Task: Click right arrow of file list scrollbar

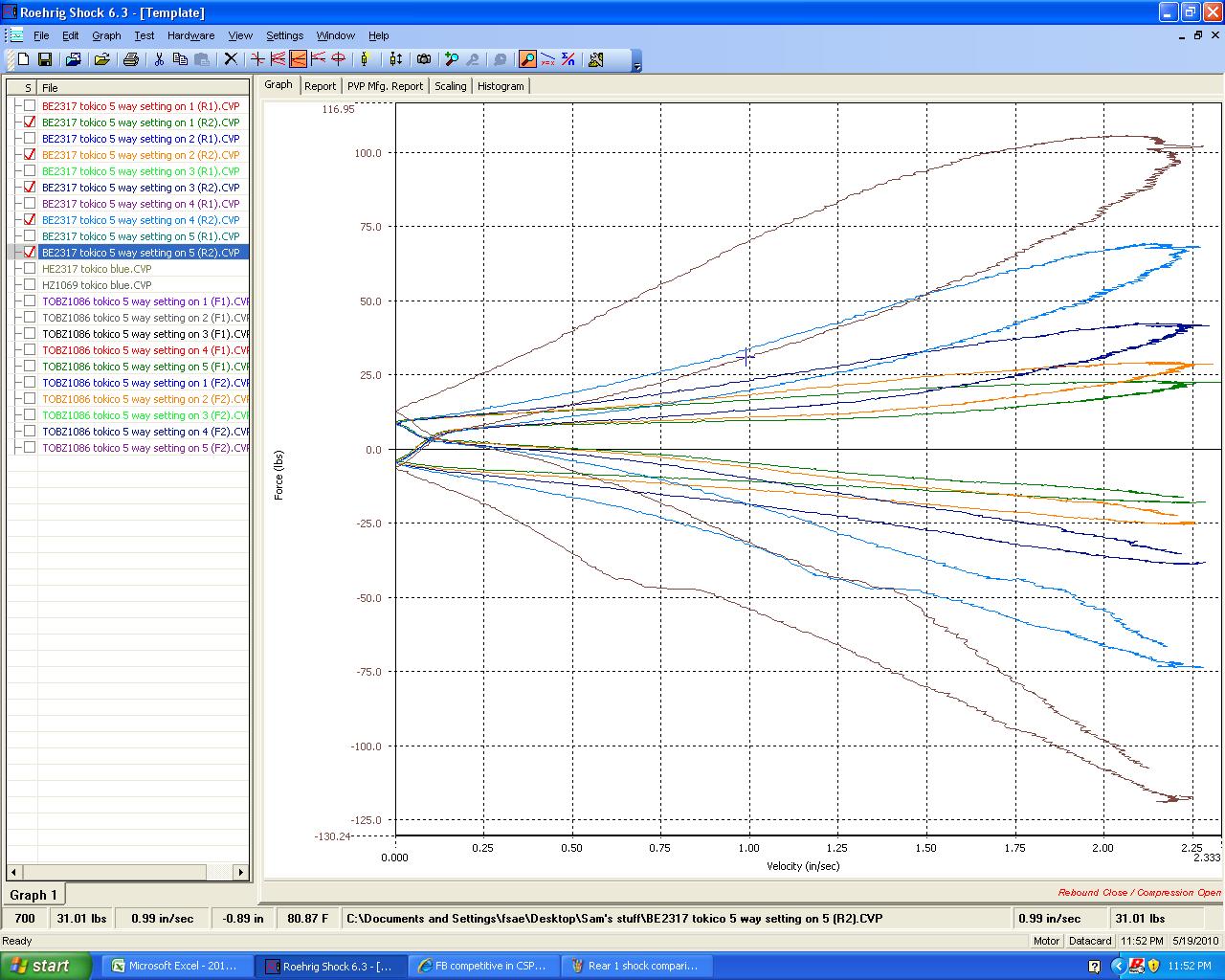Action: tap(241, 872)
